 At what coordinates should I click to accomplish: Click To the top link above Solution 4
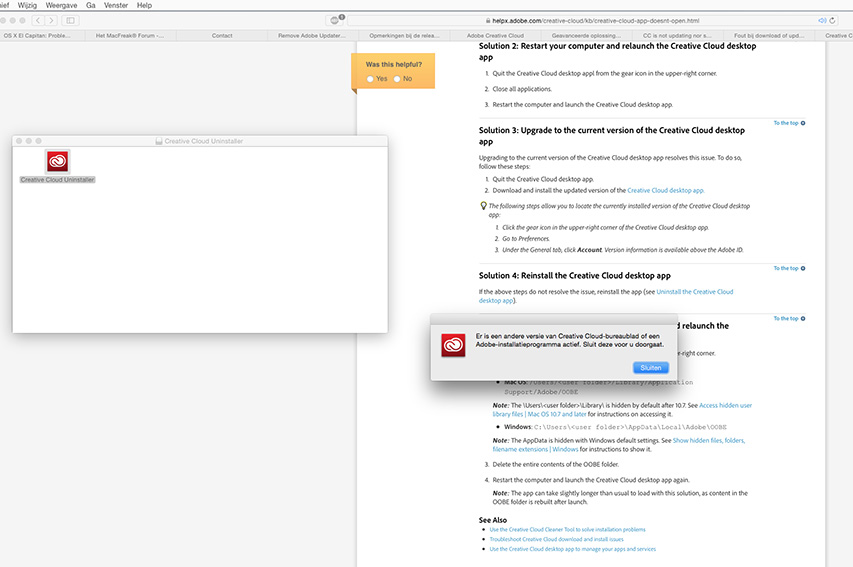point(789,268)
